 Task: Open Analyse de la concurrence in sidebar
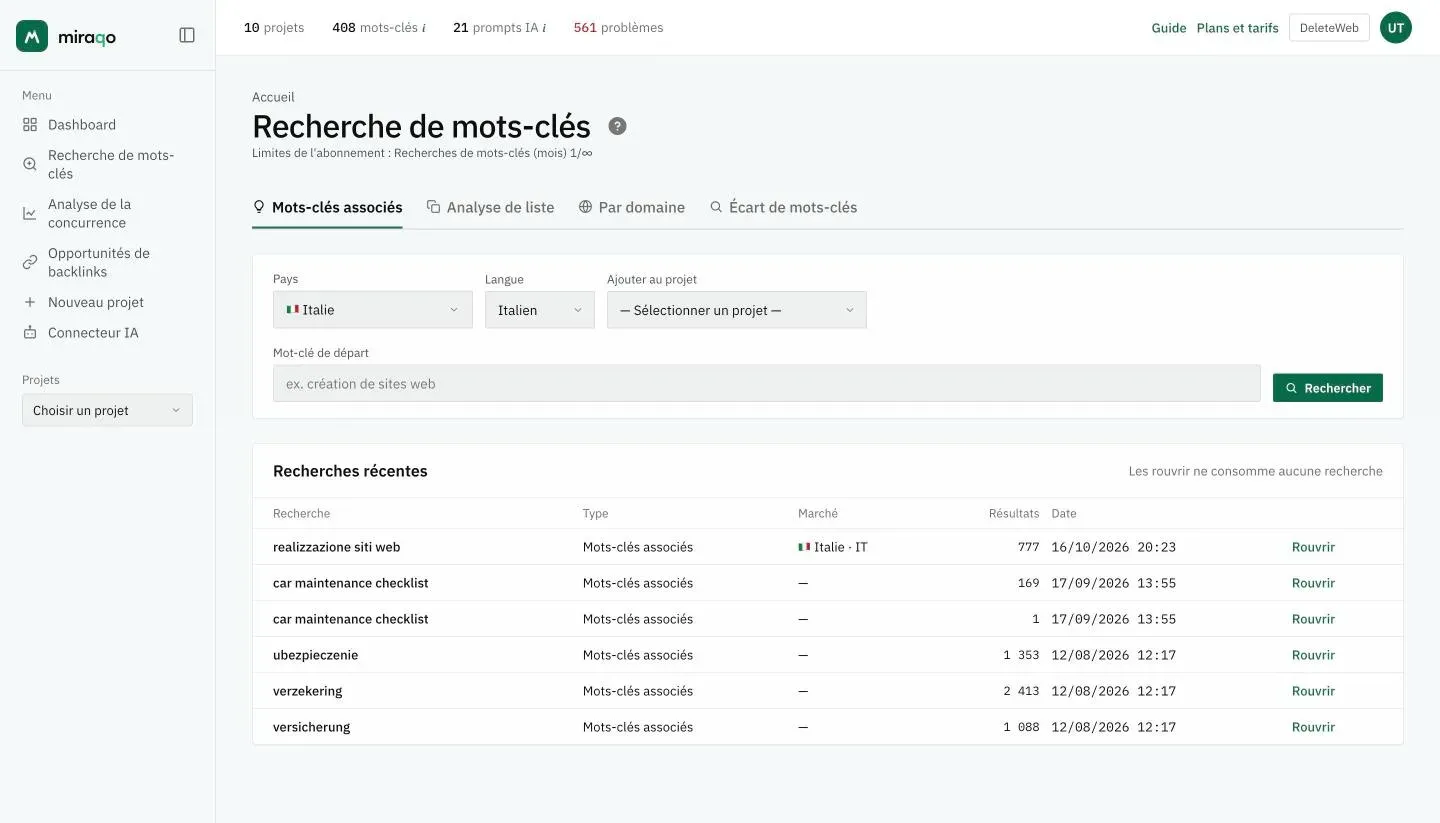[x=89, y=213]
